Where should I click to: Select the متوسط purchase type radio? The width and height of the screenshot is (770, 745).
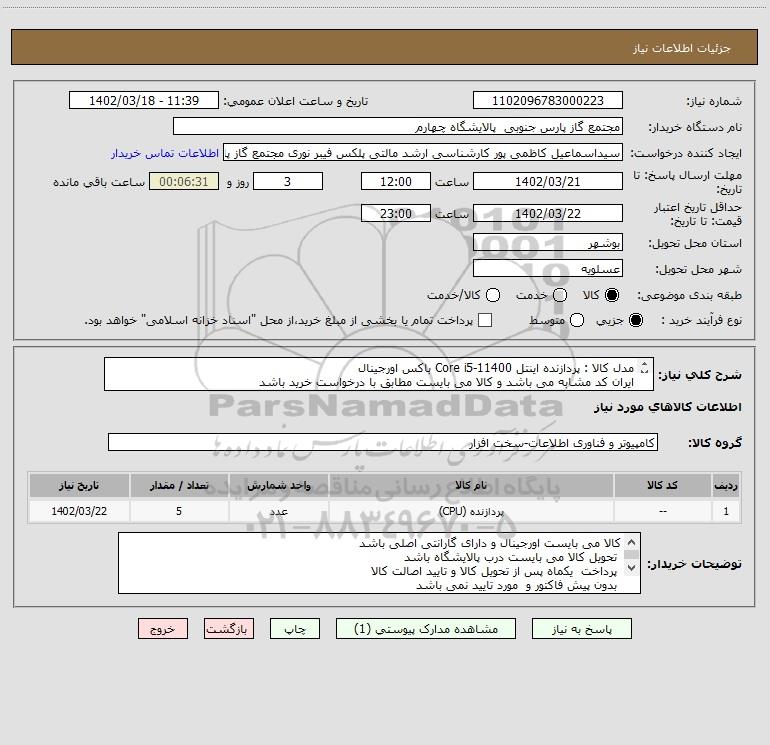577,320
